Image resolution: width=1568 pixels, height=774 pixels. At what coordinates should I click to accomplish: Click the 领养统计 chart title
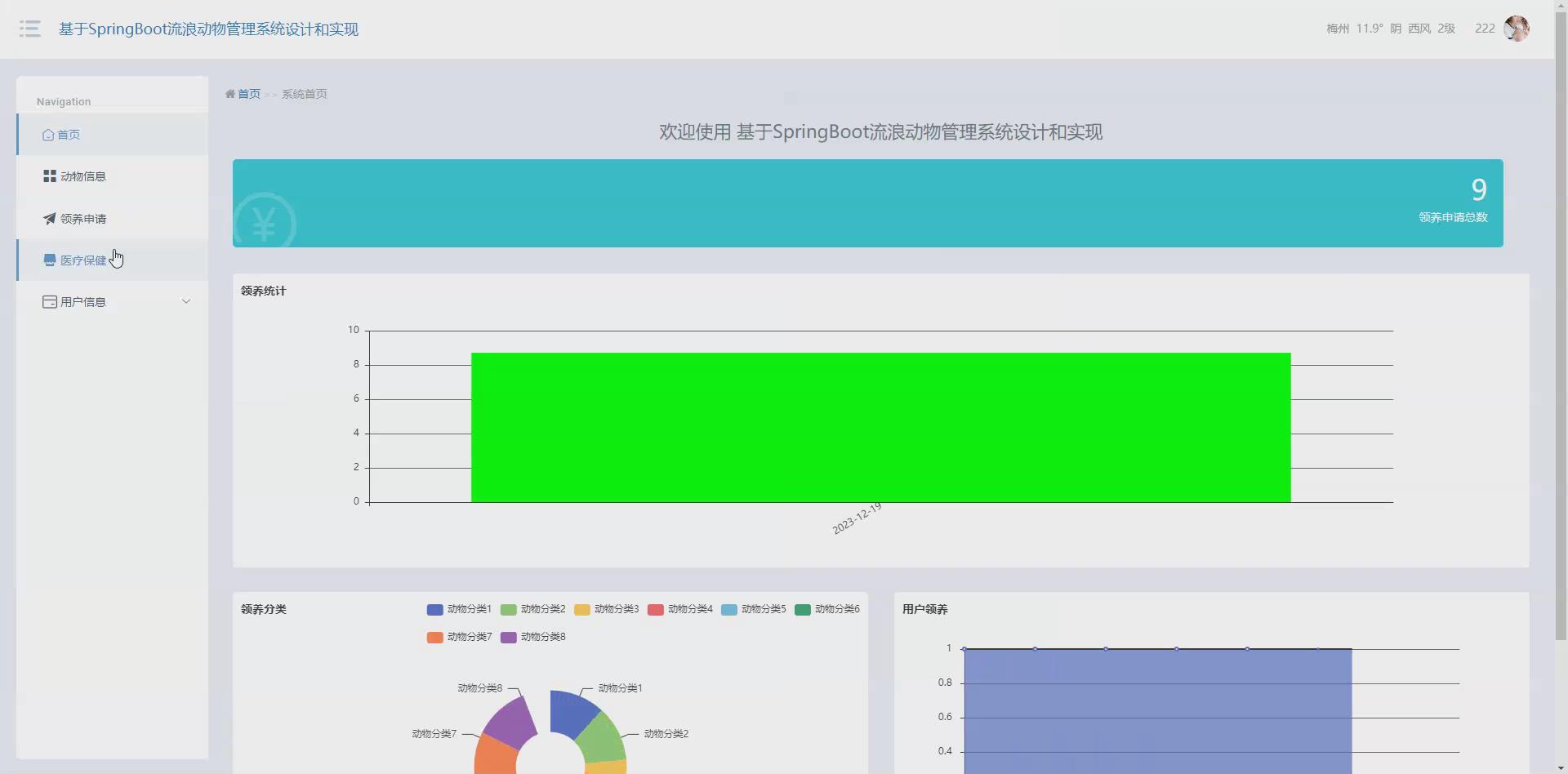[264, 291]
